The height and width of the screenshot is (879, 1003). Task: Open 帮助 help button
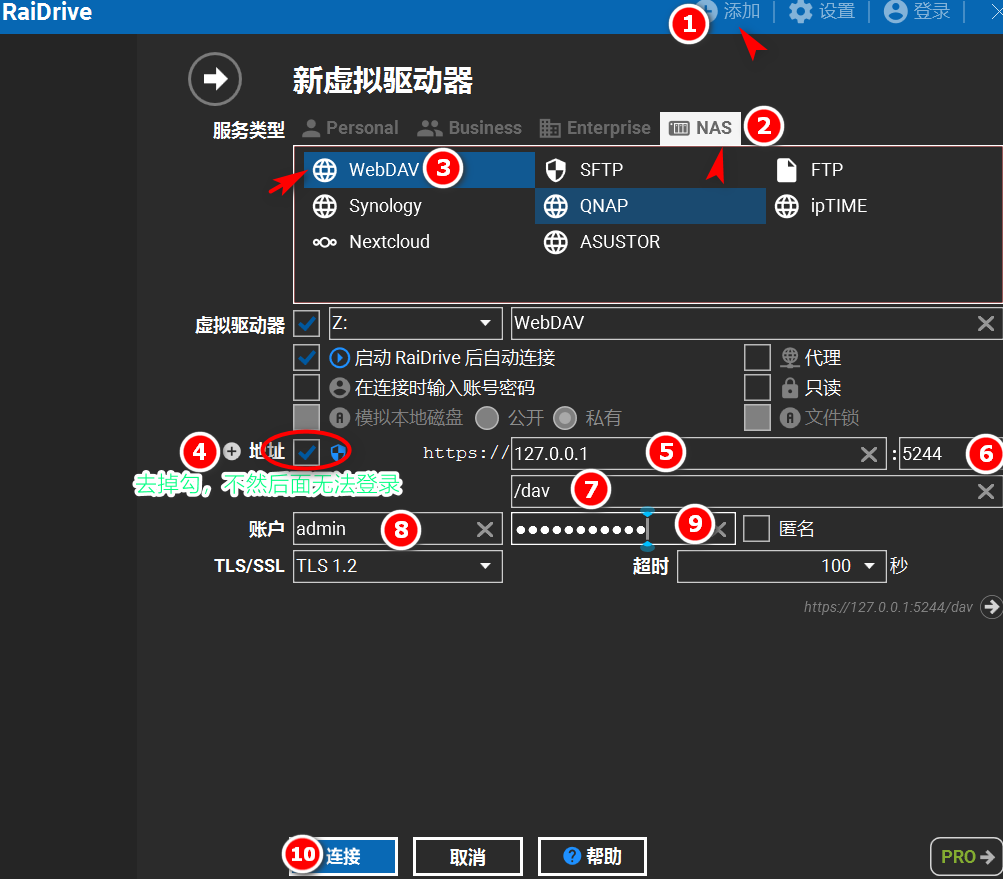coord(592,856)
